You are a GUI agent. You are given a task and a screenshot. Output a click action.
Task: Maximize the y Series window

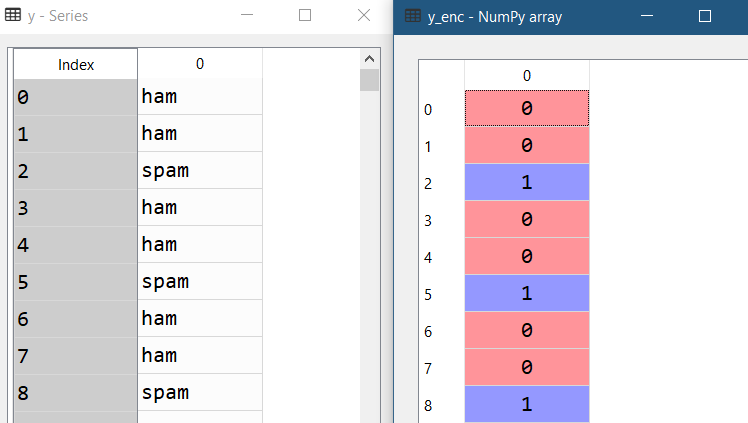tap(305, 15)
